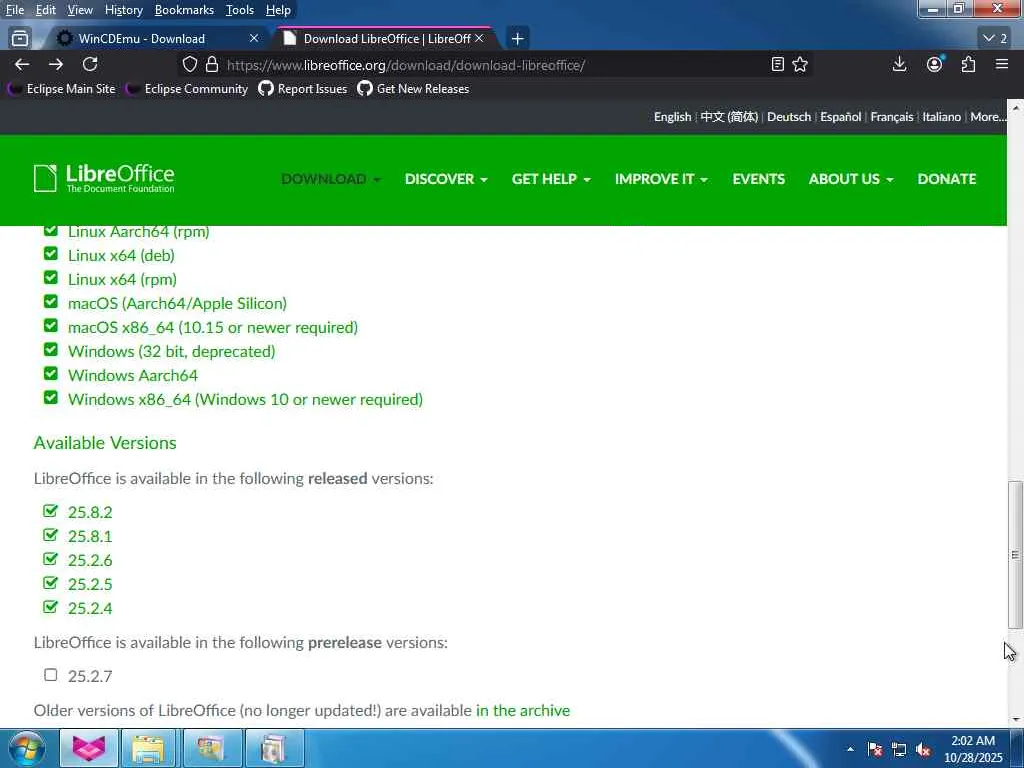The width and height of the screenshot is (1024, 768).
Task: Show hidden system tray icons
Action: click(x=850, y=749)
